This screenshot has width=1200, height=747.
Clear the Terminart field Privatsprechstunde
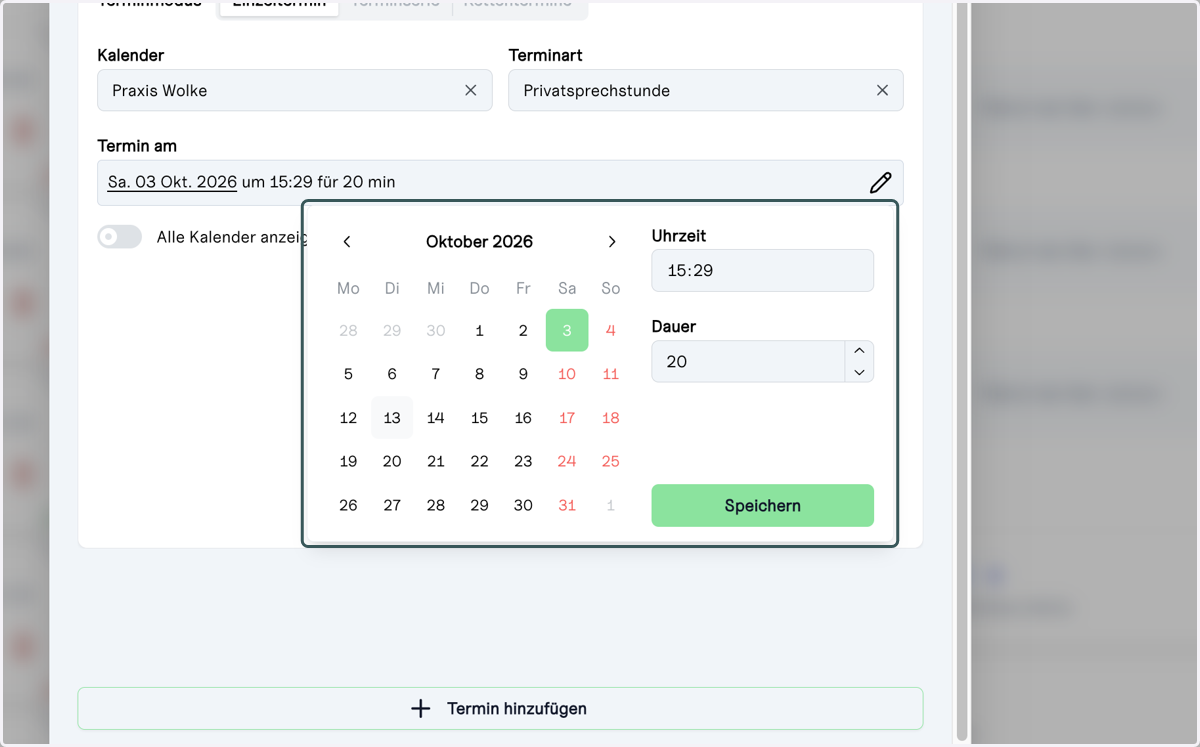tap(882, 90)
